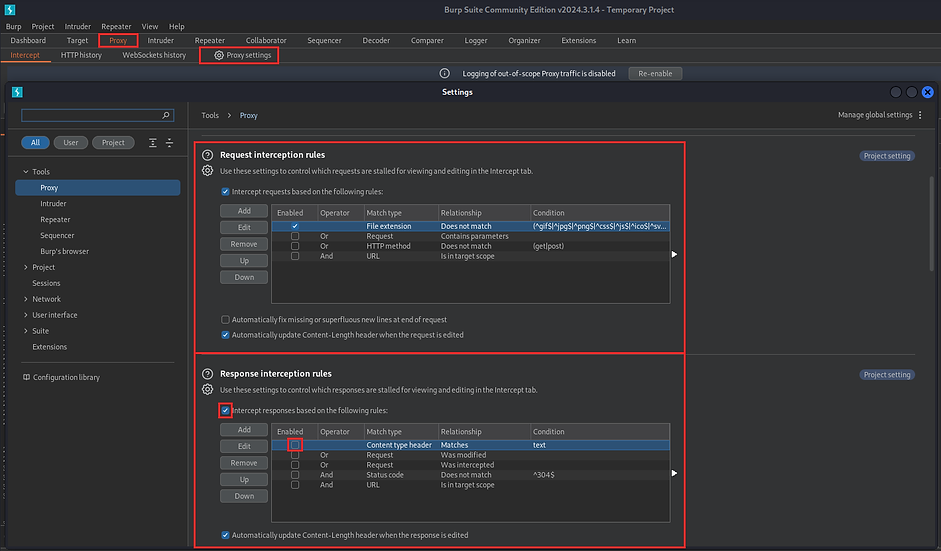Expand the User interface tree node

coord(26,315)
